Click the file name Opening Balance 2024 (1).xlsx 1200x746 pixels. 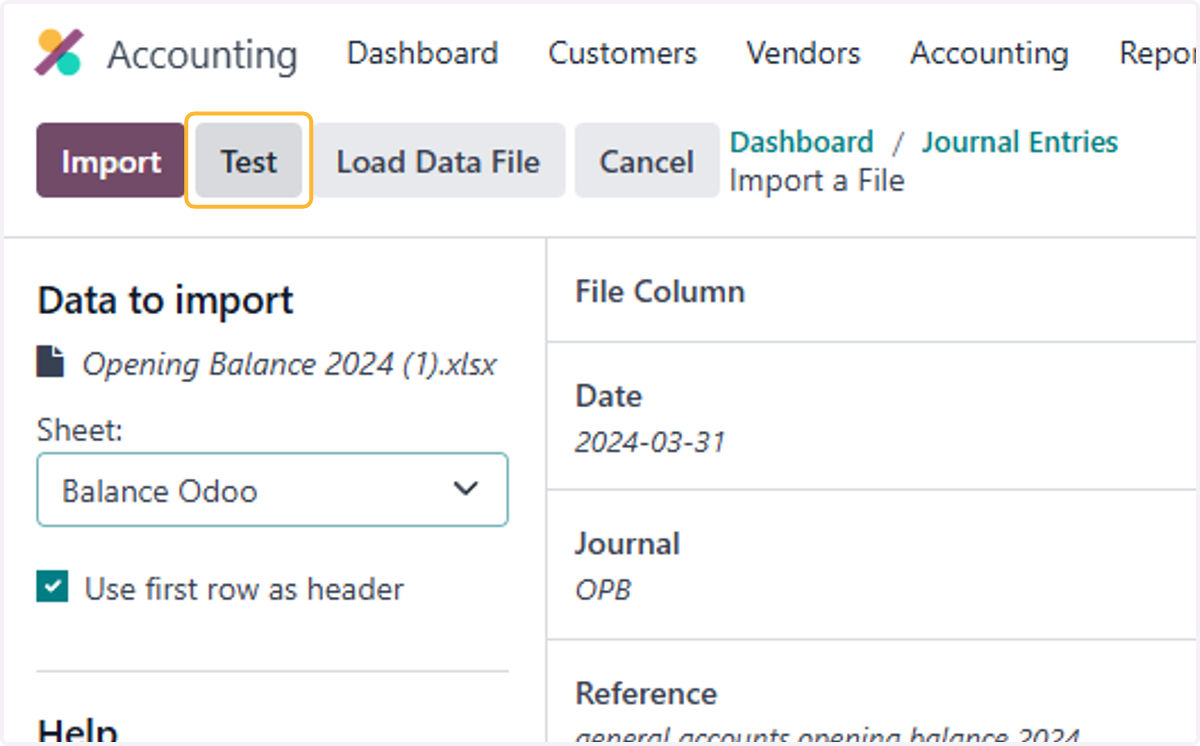coord(289,364)
